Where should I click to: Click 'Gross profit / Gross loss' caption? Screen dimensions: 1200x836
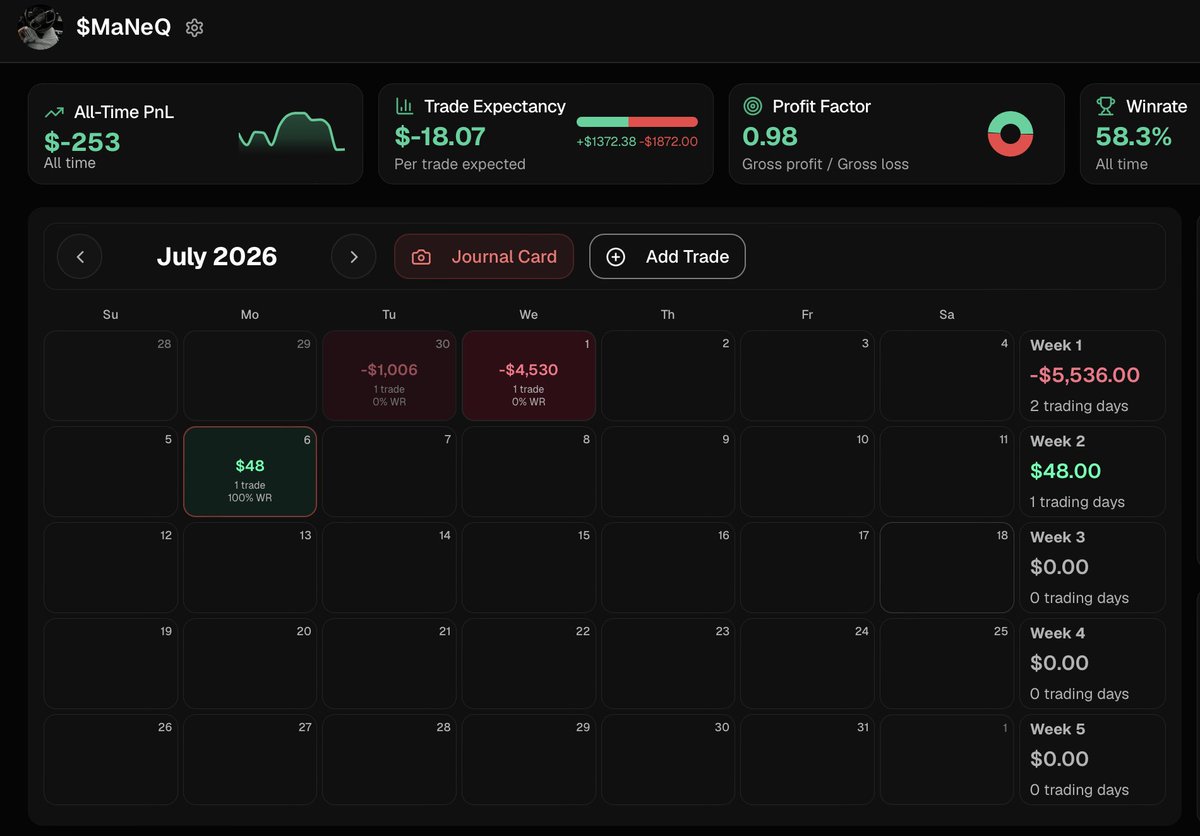(x=826, y=164)
